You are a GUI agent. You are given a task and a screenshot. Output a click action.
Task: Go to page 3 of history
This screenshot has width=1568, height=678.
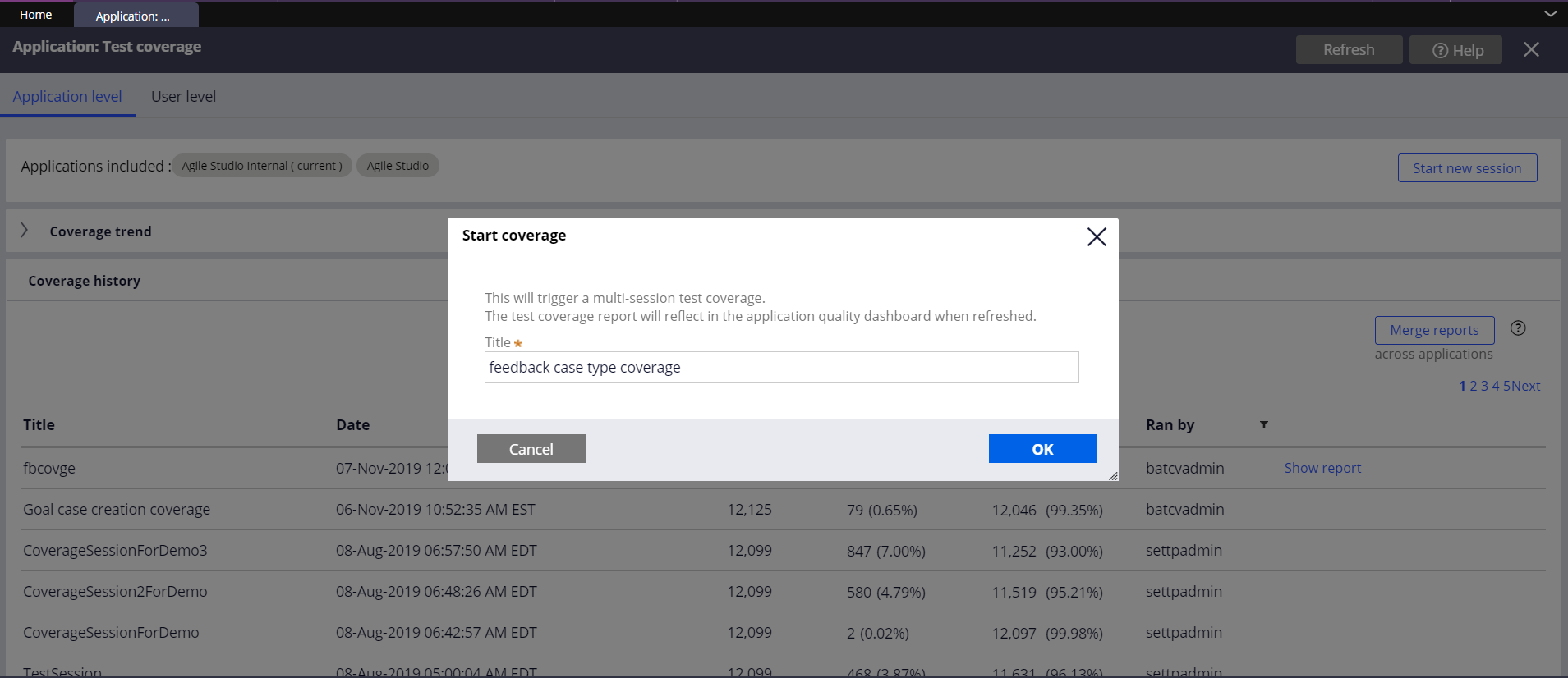pyautogui.click(x=1484, y=386)
